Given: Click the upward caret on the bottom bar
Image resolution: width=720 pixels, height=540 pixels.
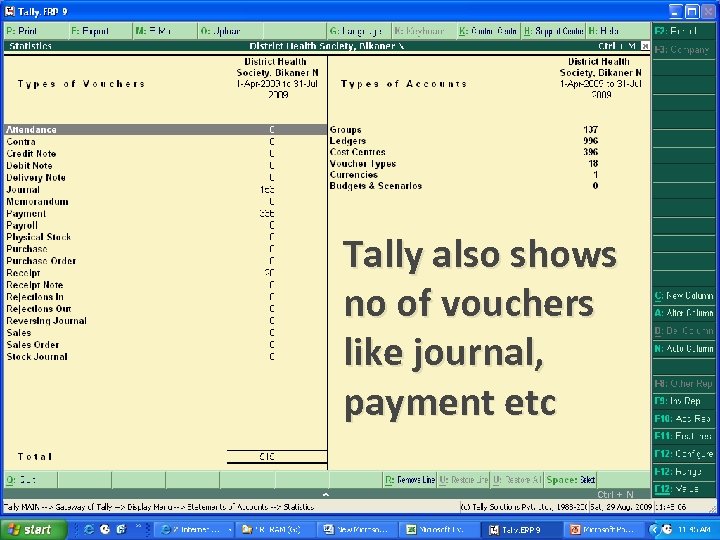Looking at the screenshot, I should pos(326,495).
